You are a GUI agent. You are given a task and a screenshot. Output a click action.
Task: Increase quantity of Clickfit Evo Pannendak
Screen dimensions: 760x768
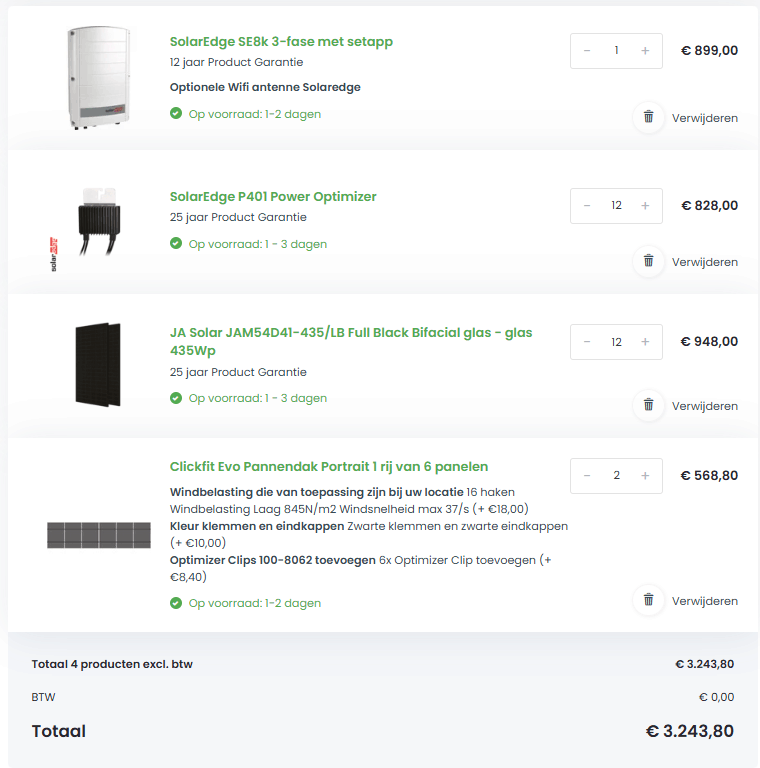[645, 476]
